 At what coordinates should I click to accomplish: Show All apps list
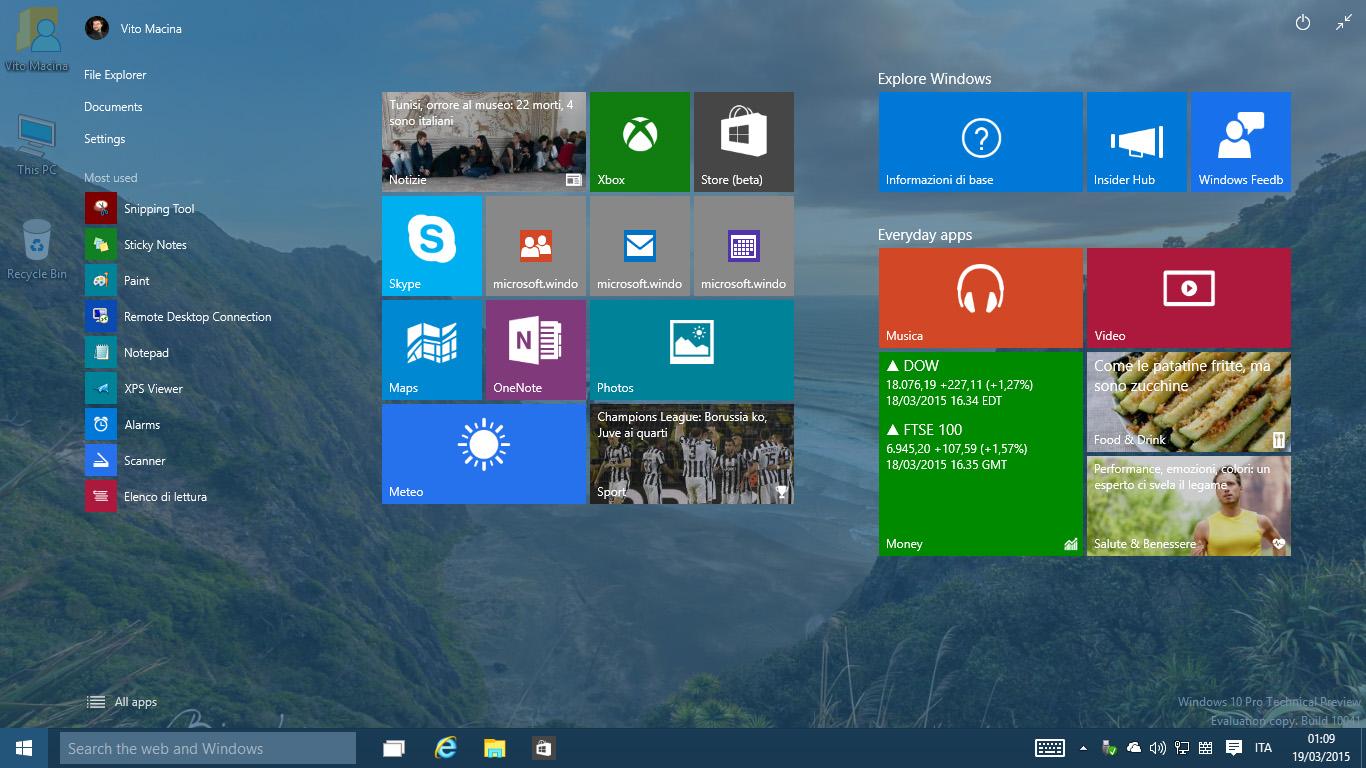click(122, 702)
